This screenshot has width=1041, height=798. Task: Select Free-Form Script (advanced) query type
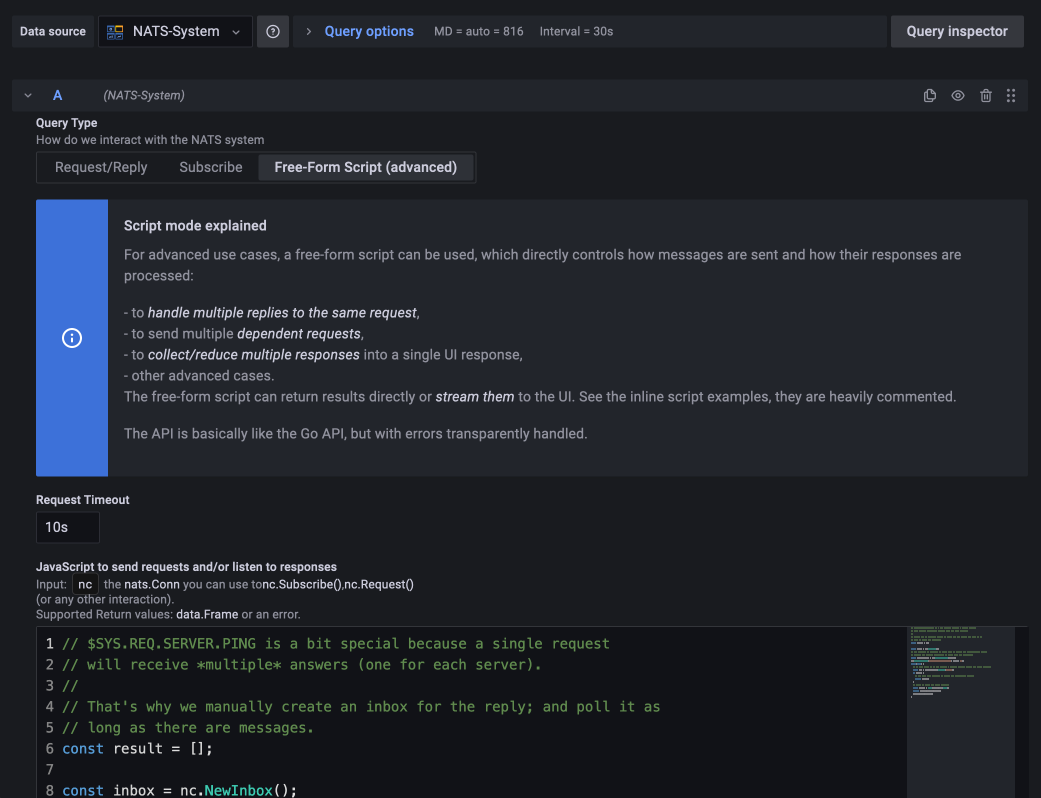point(365,167)
